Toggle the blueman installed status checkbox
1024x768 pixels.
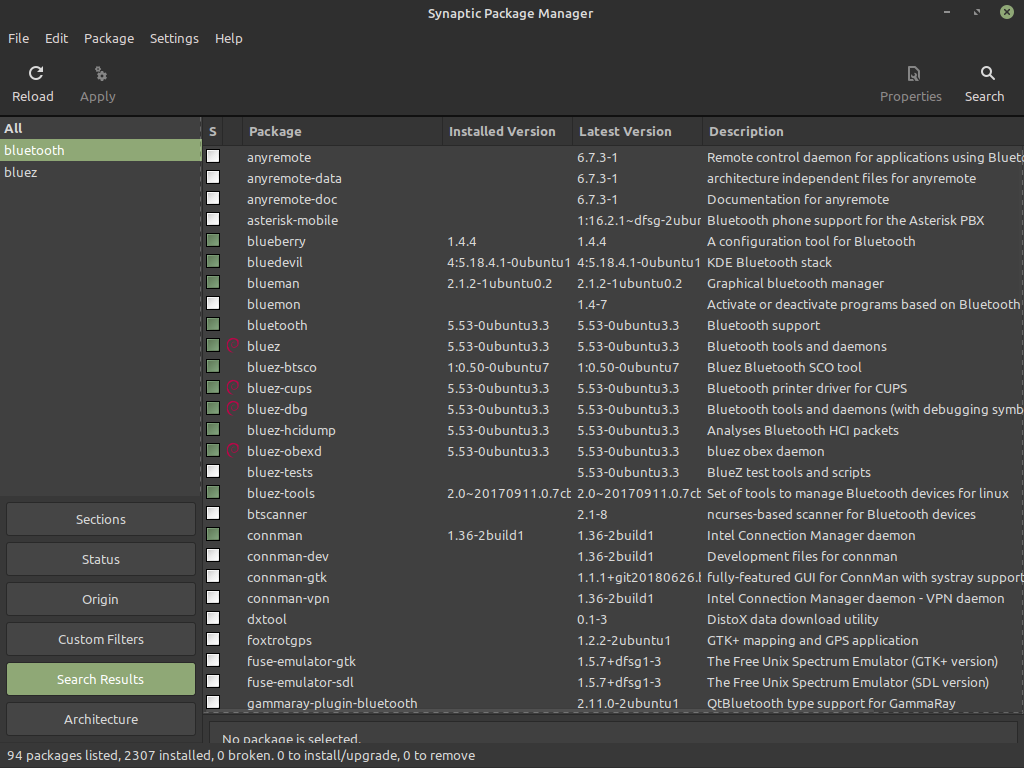[x=213, y=283]
